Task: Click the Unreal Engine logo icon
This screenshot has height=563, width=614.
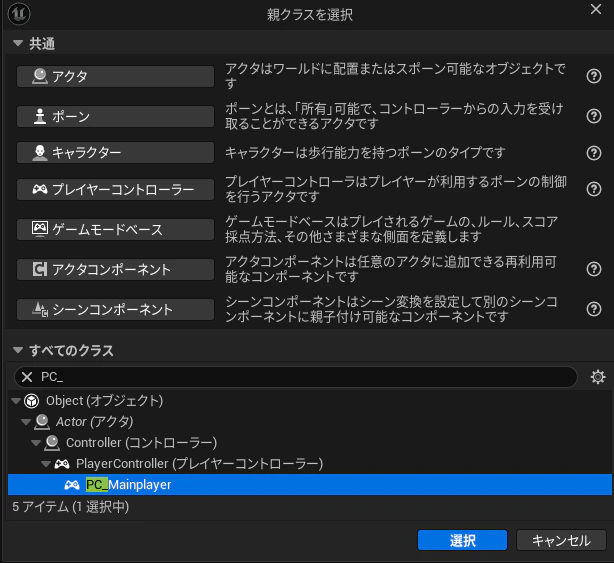Action: (19, 14)
